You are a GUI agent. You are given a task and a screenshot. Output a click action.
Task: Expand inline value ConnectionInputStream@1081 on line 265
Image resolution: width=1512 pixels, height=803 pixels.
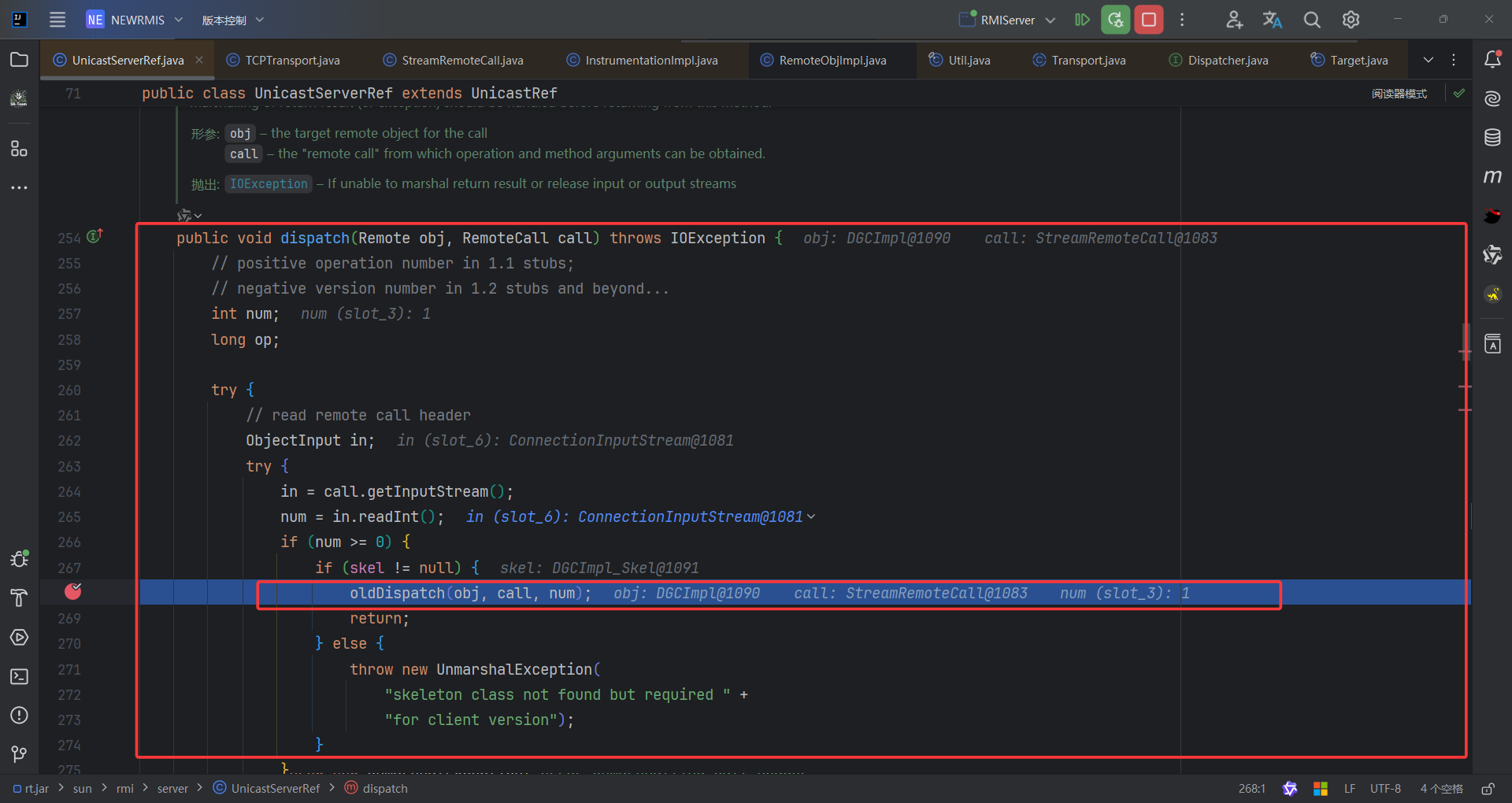pos(811,517)
